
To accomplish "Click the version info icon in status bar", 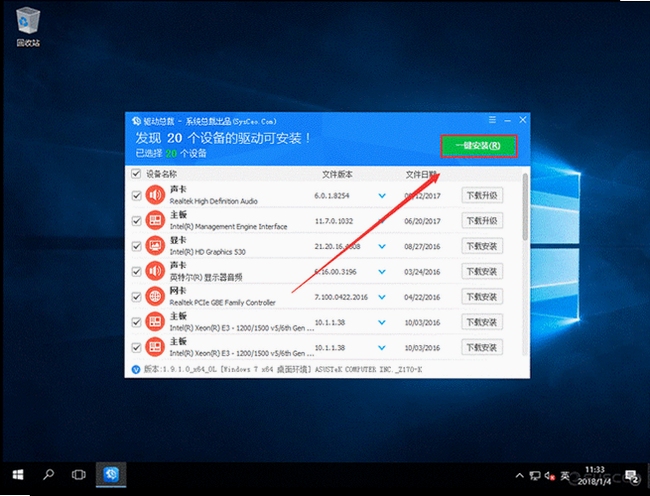I will click(x=136, y=369).
